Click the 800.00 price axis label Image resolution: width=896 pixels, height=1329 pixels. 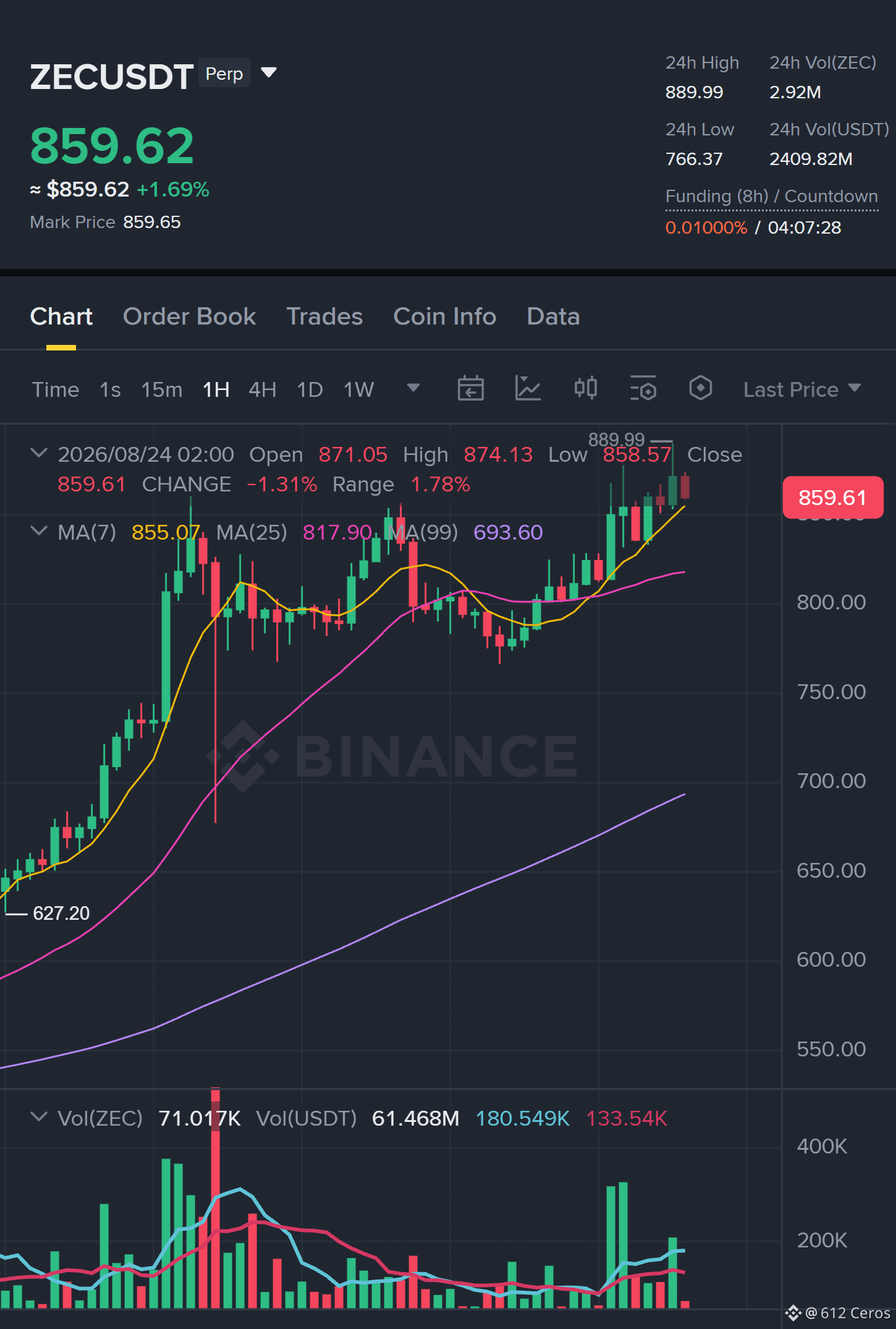(831, 602)
